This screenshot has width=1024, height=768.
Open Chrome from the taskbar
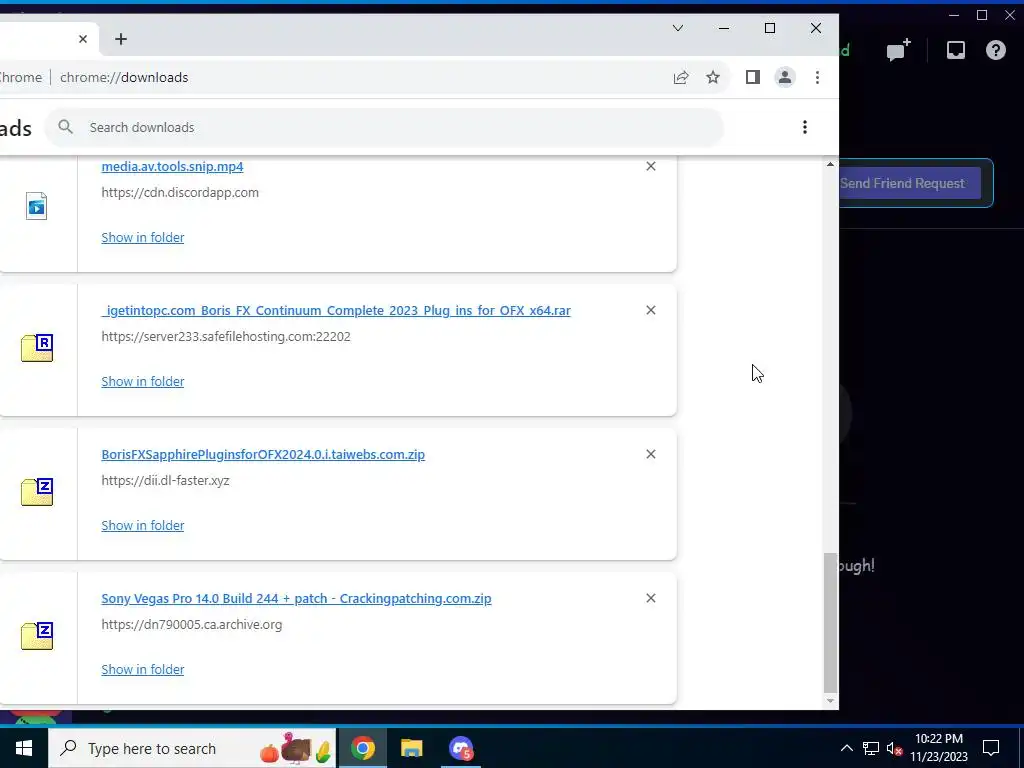pyautogui.click(x=362, y=748)
